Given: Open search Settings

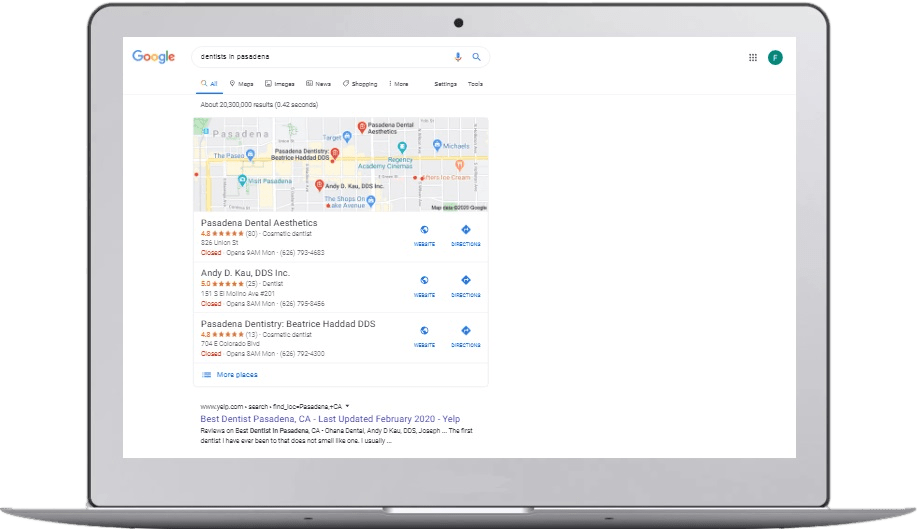Looking at the screenshot, I should click(446, 84).
